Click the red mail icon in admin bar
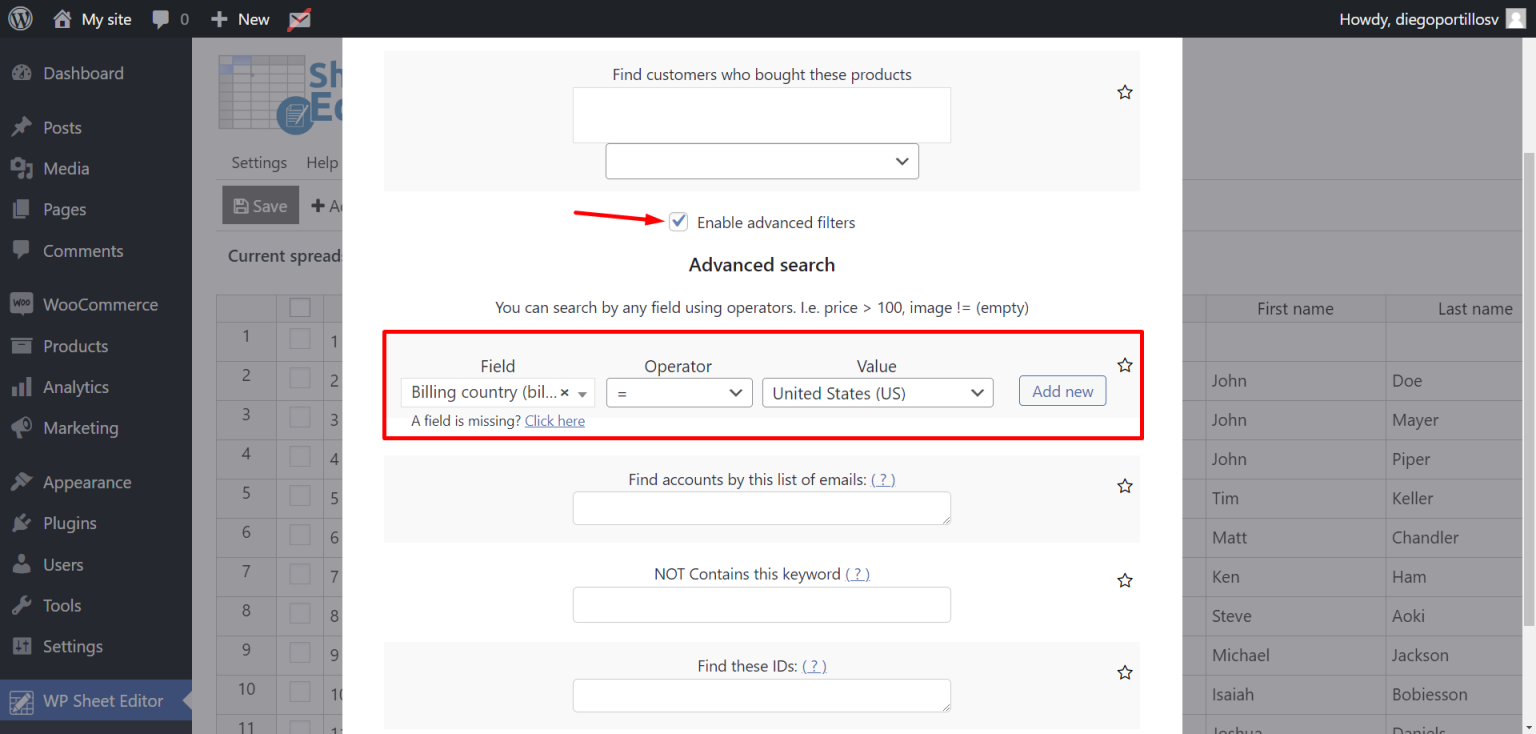The image size is (1536, 734). click(298, 19)
